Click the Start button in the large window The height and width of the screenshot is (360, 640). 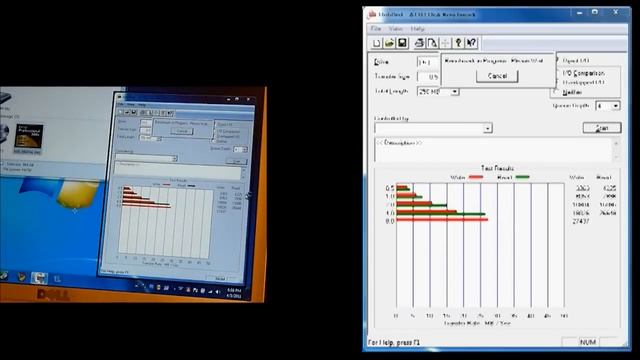click(602, 128)
